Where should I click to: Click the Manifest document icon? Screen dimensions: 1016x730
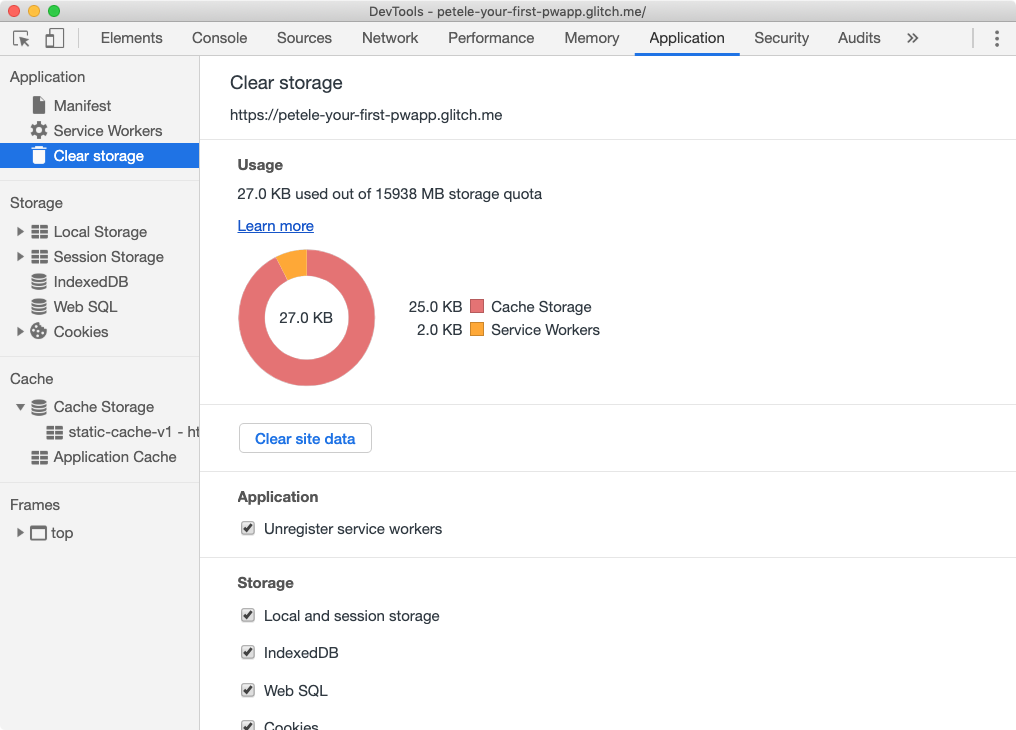[x=39, y=106]
